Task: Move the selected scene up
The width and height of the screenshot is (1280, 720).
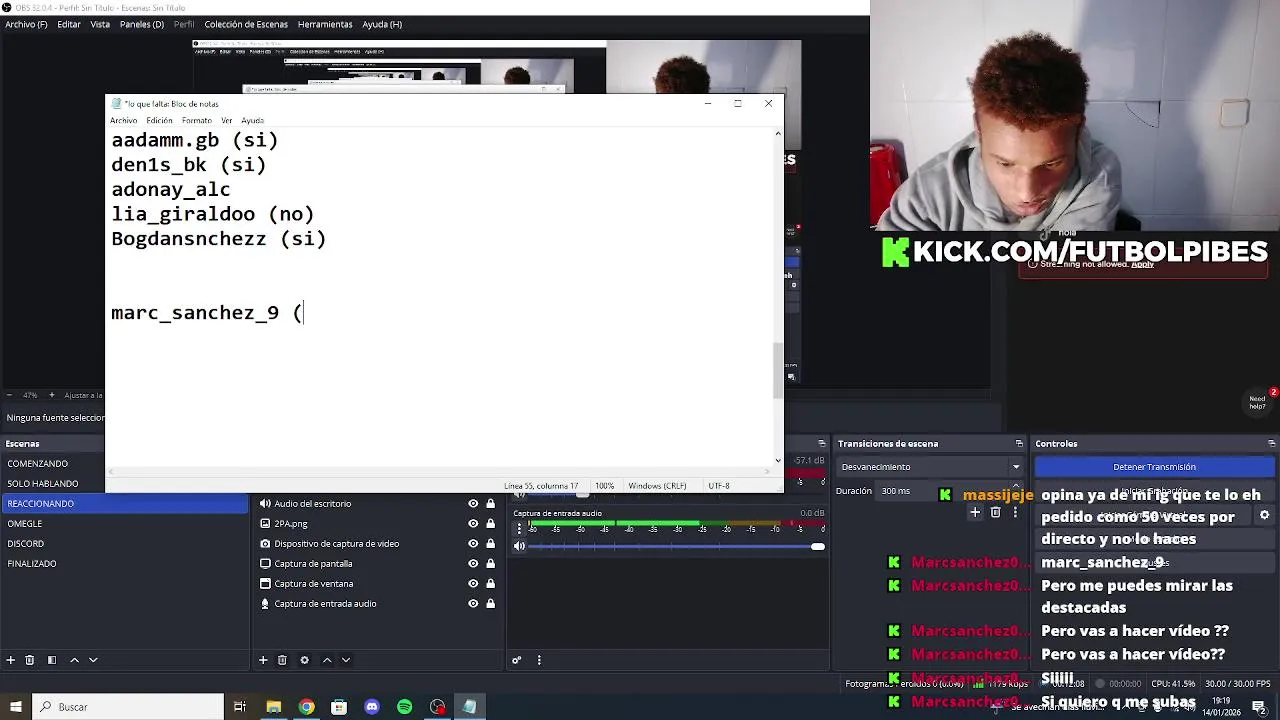Action: tap(74, 660)
